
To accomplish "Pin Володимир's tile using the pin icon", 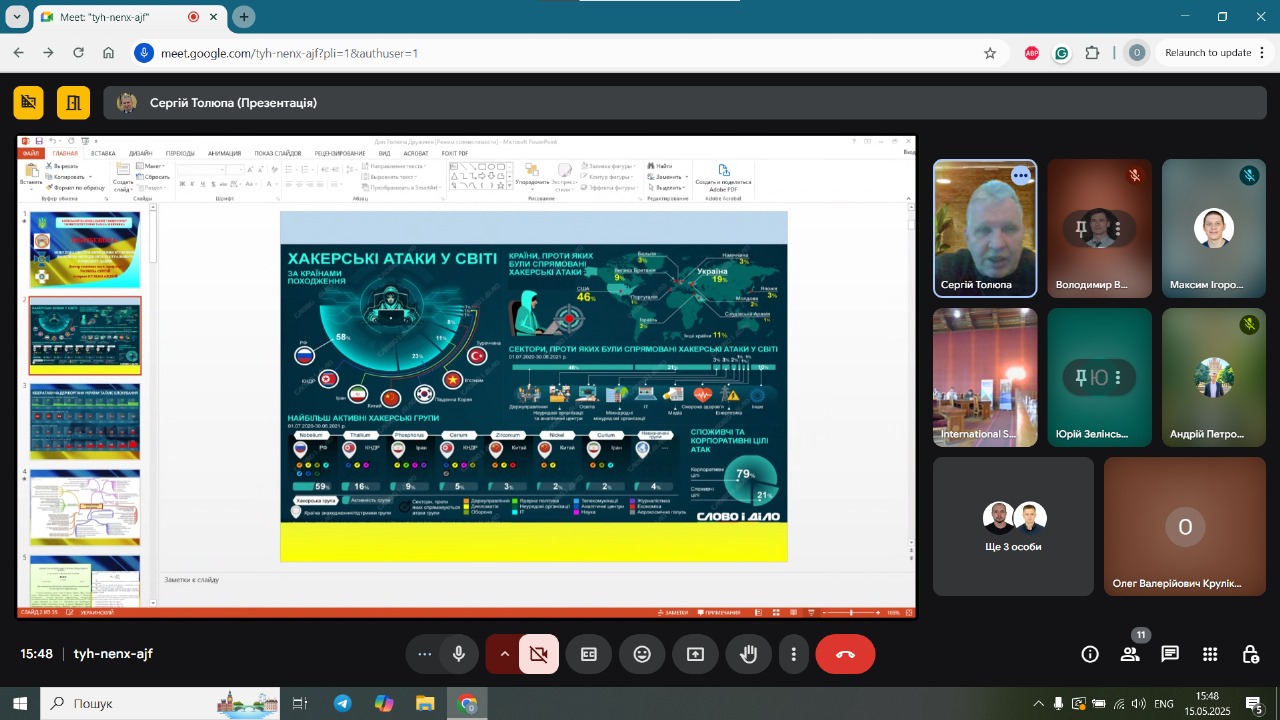I will pos(1081,229).
